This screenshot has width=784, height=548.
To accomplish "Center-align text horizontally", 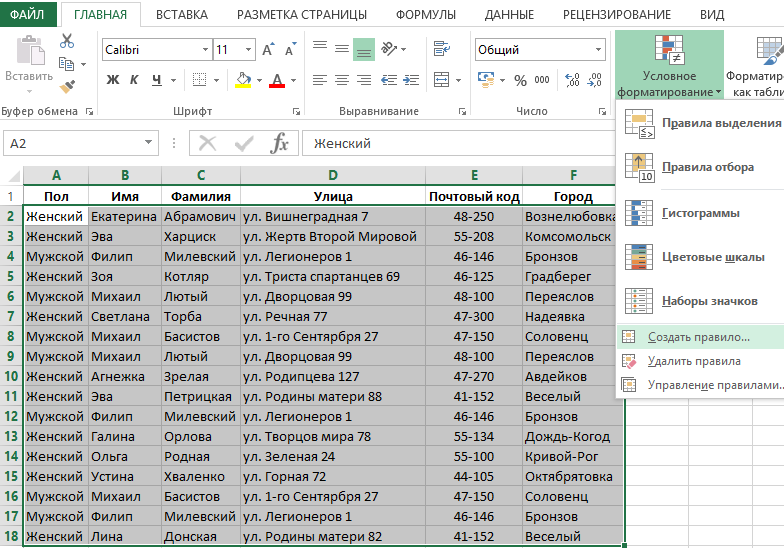I will point(342,80).
